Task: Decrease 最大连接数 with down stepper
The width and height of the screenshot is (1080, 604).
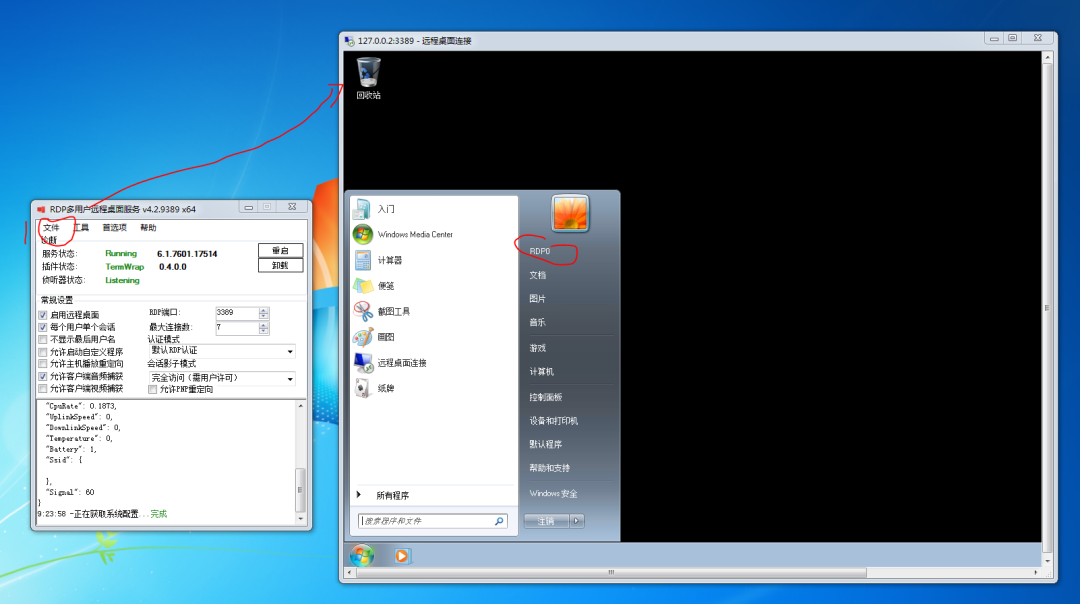Action: pyautogui.click(x=263, y=331)
